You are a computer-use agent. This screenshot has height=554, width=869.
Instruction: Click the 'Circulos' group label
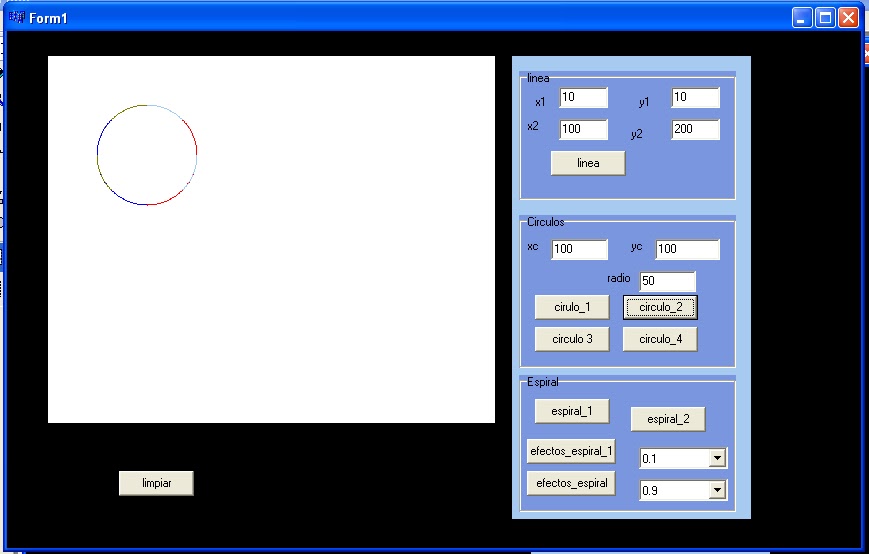(x=545, y=222)
